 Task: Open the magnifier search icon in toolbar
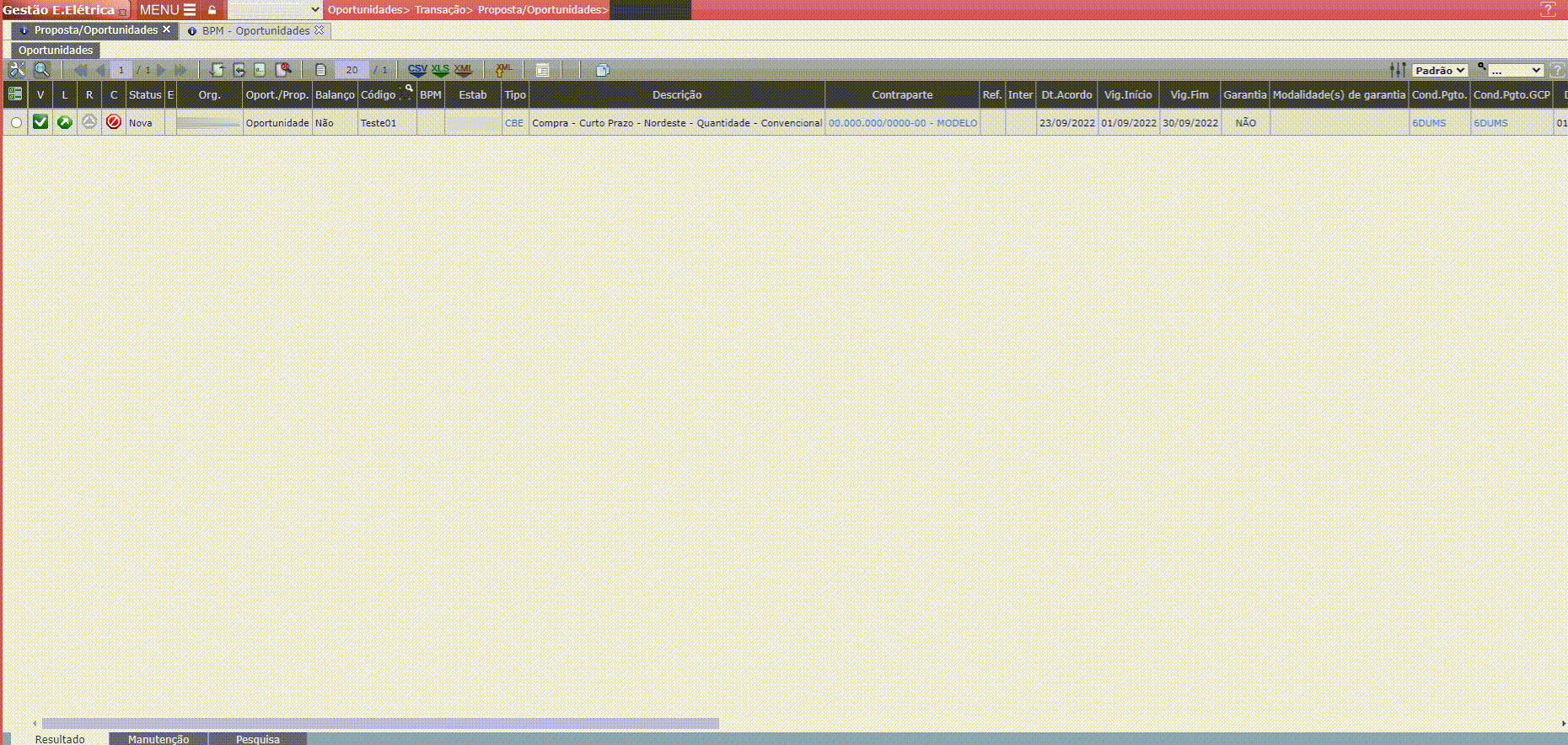41,70
